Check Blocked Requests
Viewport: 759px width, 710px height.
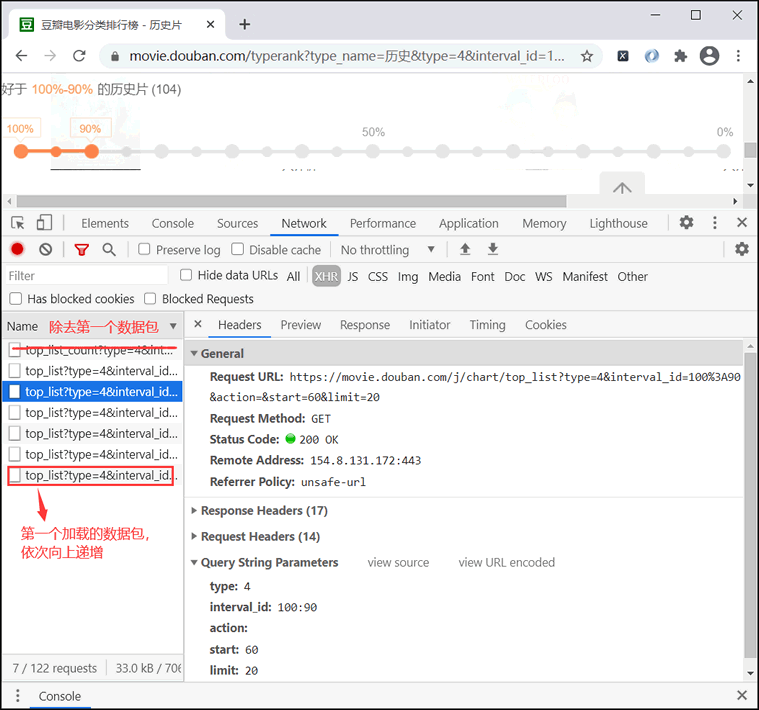(150, 299)
